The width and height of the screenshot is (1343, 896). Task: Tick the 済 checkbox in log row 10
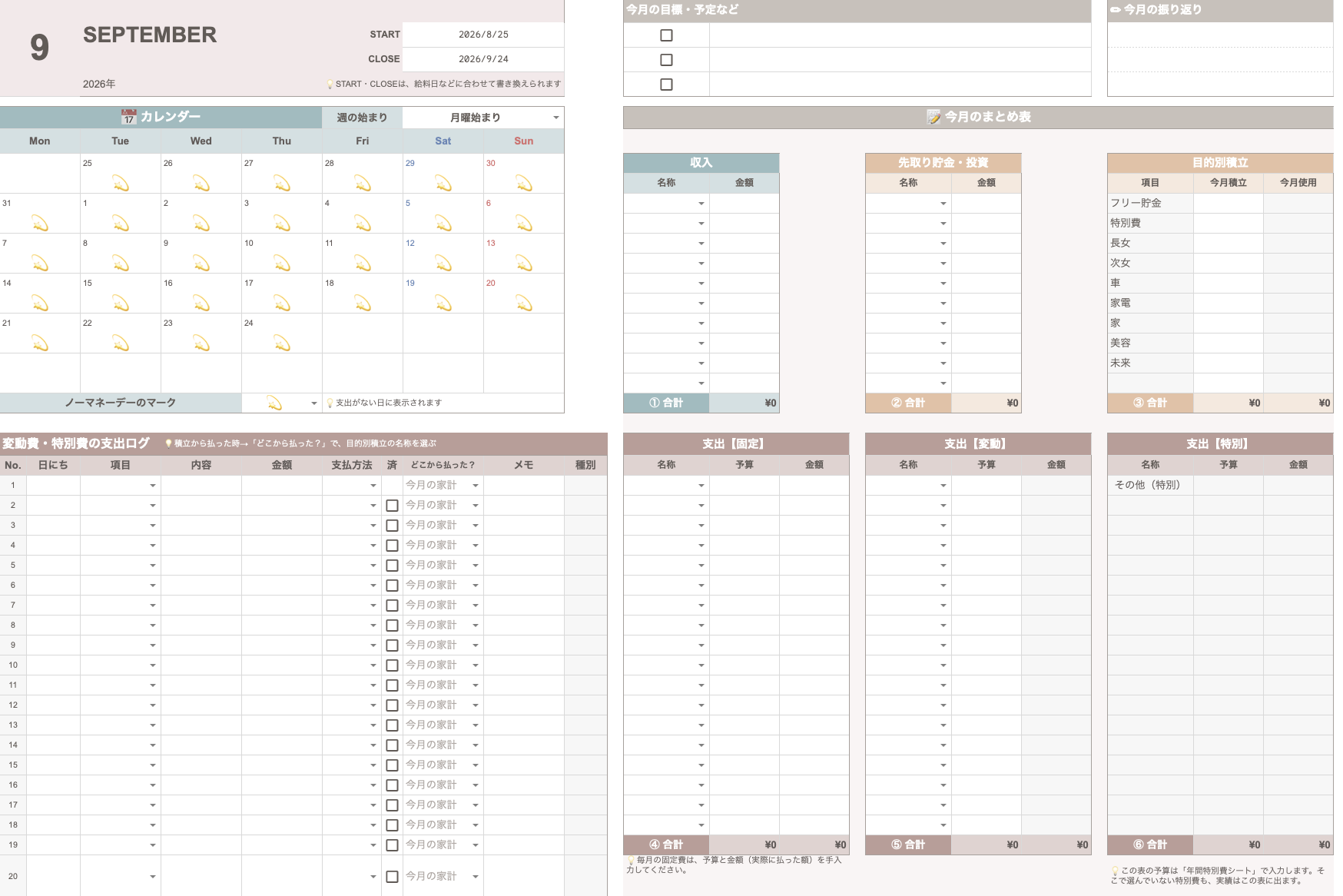point(392,665)
